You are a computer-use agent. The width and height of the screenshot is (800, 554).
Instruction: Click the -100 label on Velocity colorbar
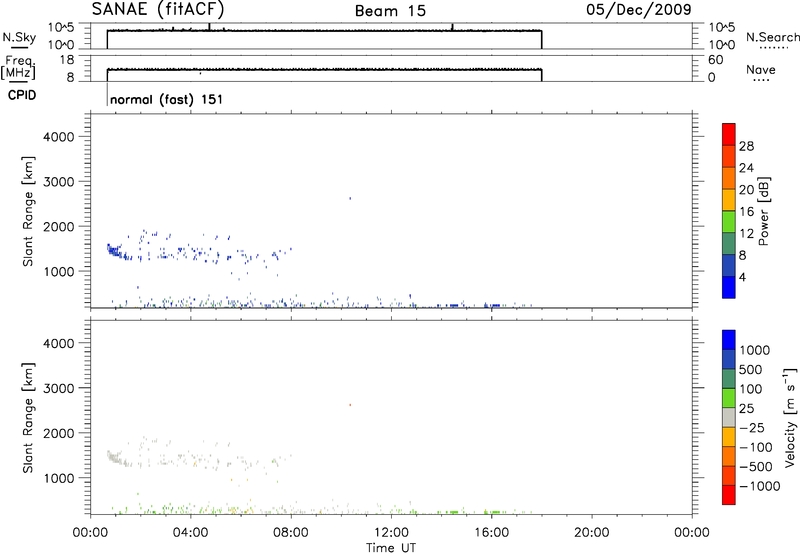coord(756,447)
